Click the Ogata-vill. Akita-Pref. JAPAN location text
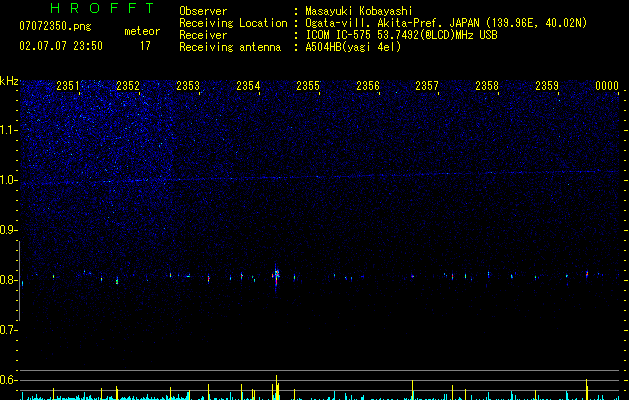The height and width of the screenshot is (400, 629). pos(446,23)
